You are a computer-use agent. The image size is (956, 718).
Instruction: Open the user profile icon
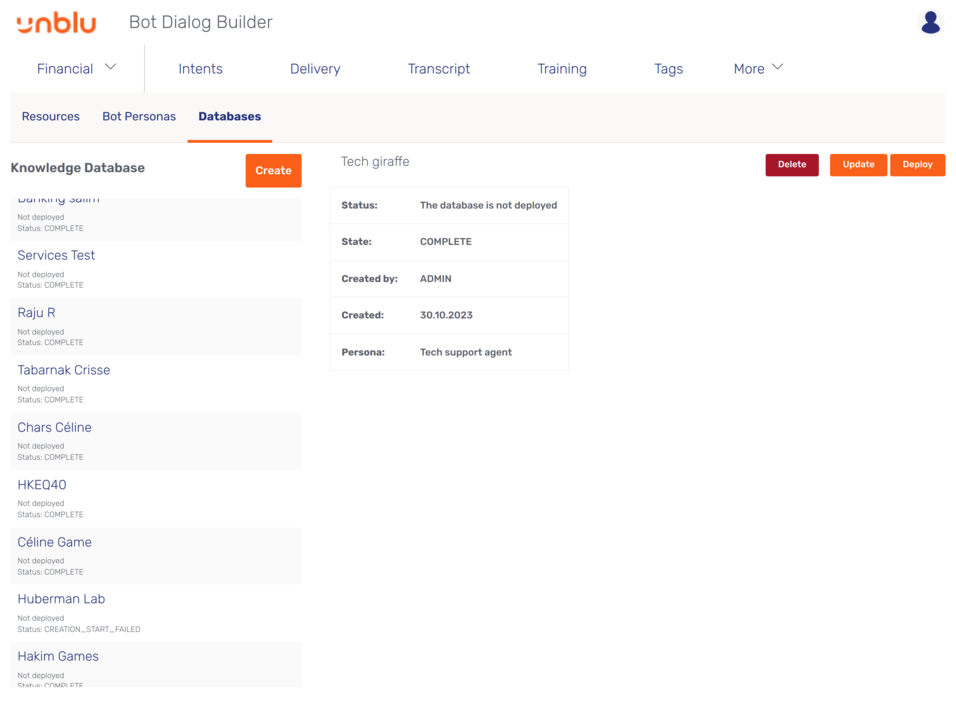[930, 22]
